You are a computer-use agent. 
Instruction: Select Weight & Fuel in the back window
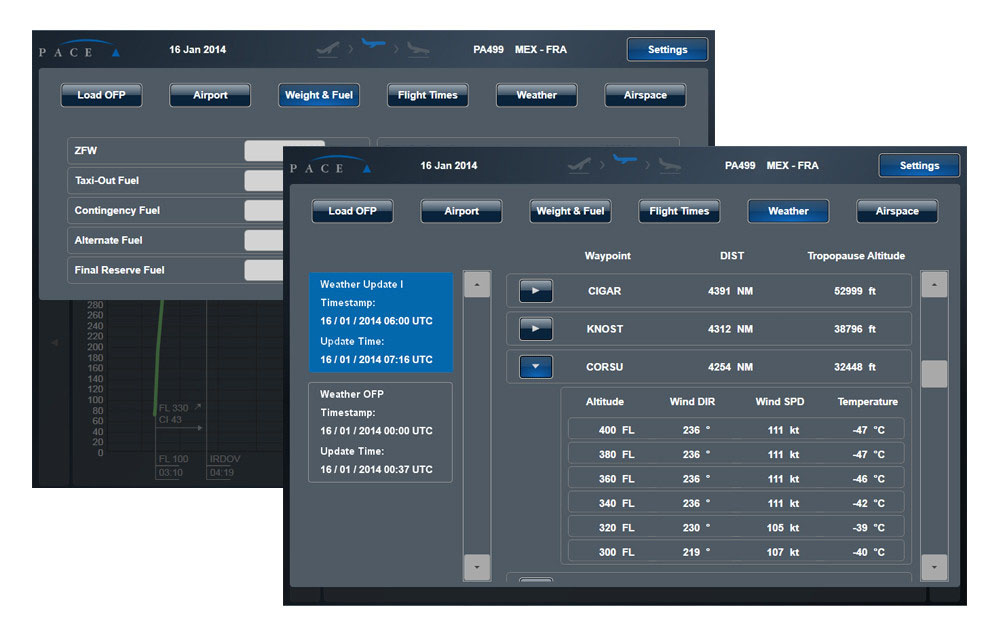tap(319, 95)
